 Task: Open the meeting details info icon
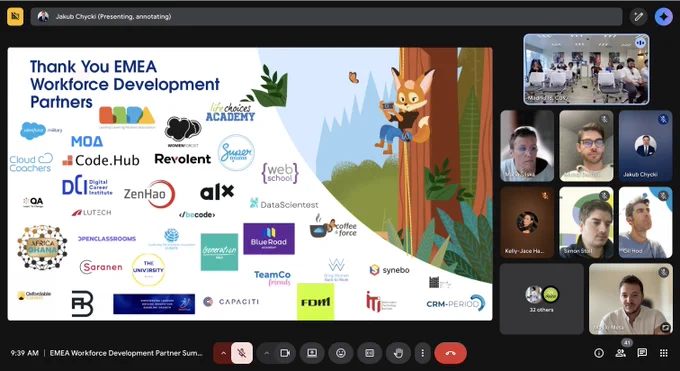point(599,353)
